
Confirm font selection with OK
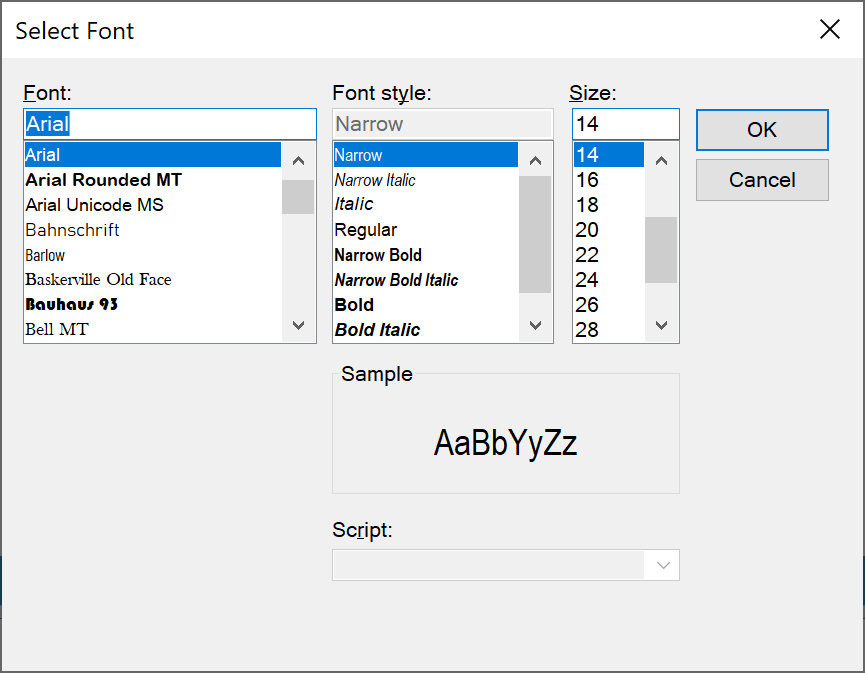point(762,130)
